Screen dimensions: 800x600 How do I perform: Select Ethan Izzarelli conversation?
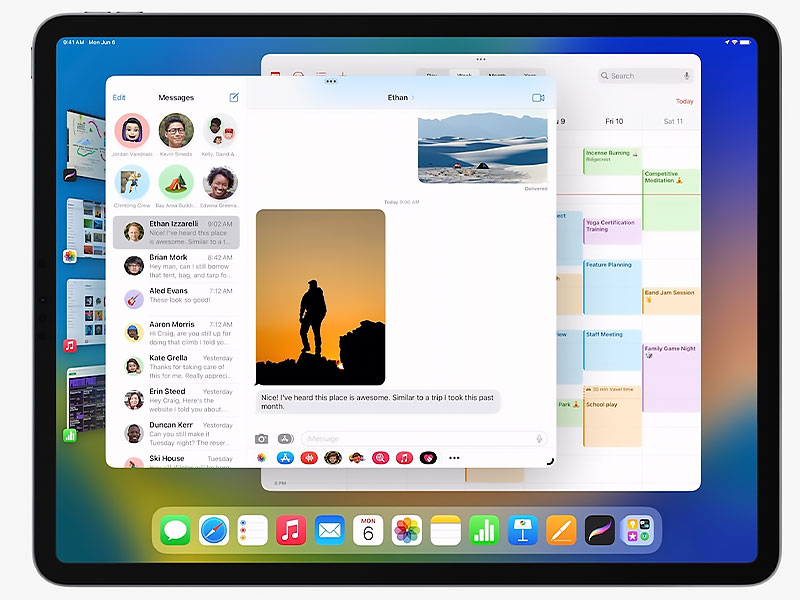[x=176, y=232]
